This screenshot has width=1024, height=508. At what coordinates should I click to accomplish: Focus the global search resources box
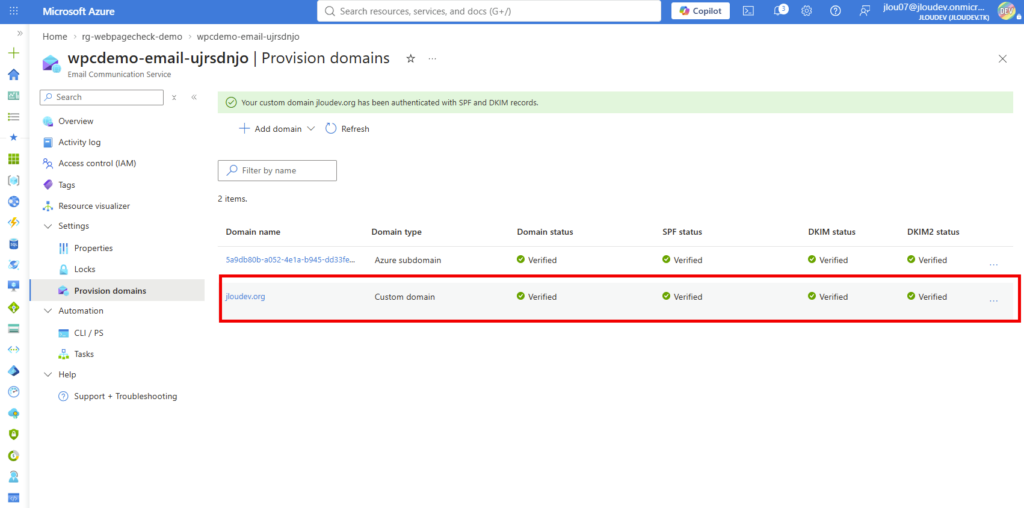pyautogui.click(x=489, y=11)
